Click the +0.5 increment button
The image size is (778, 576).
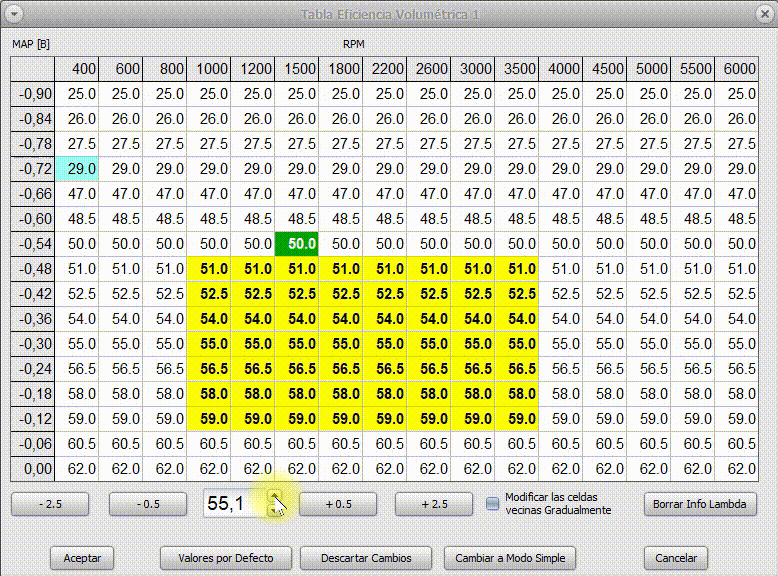coord(338,504)
